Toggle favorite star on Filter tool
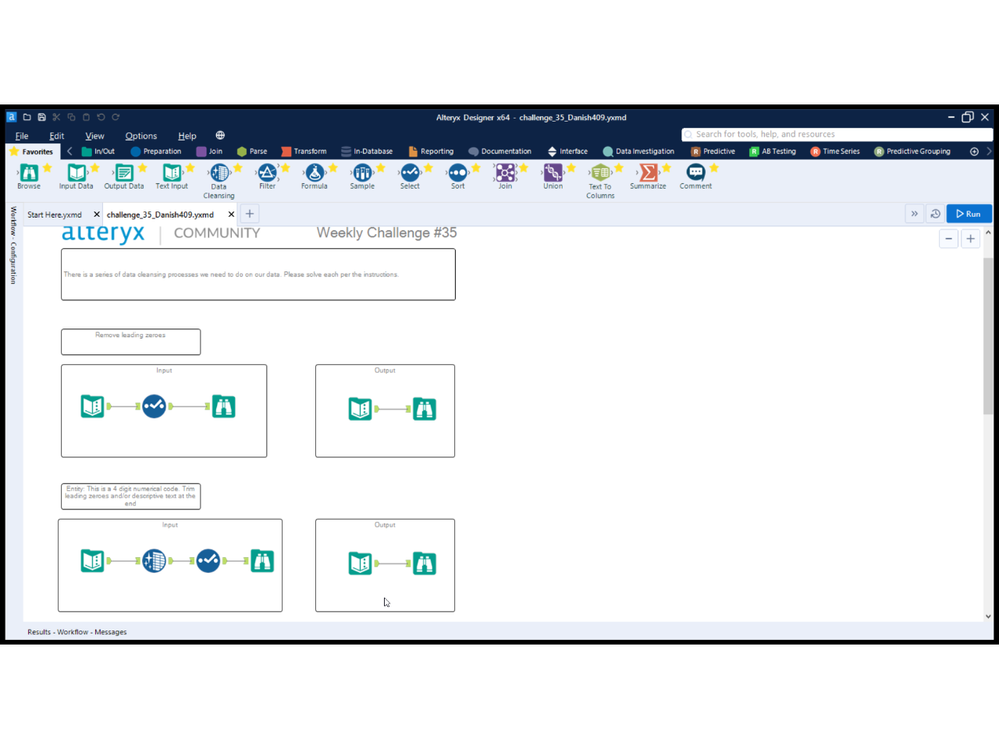Image resolution: width=999 pixels, height=749 pixels. click(x=285, y=168)
